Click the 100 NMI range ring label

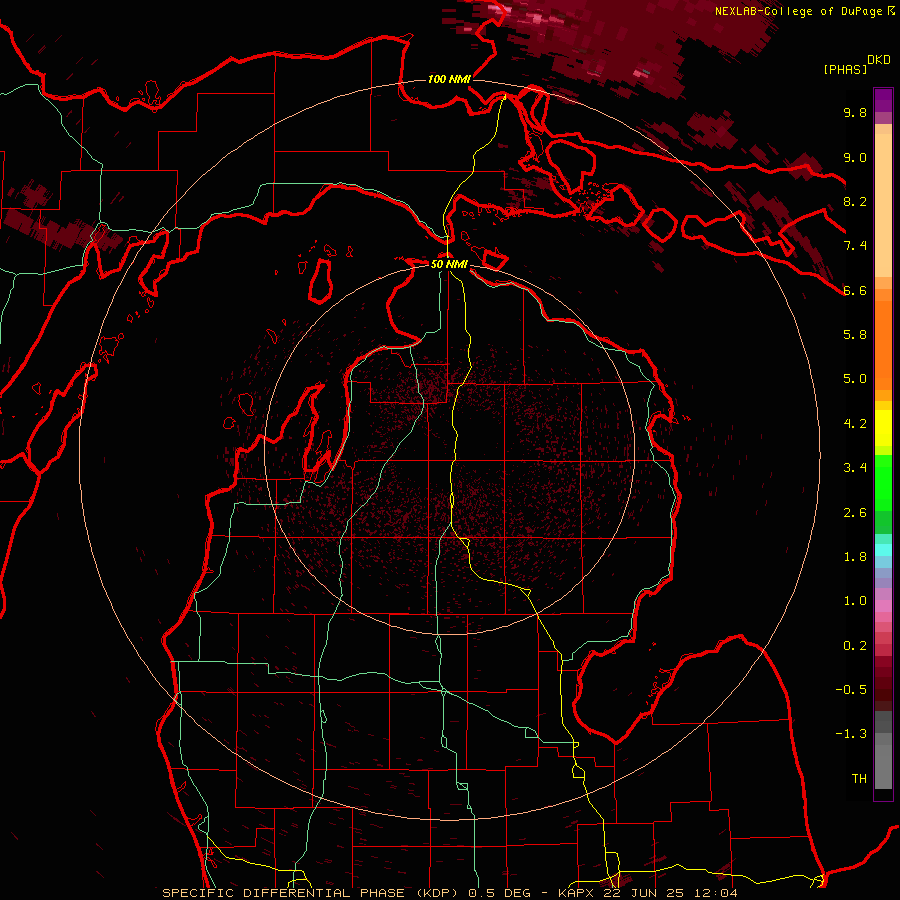449,79
